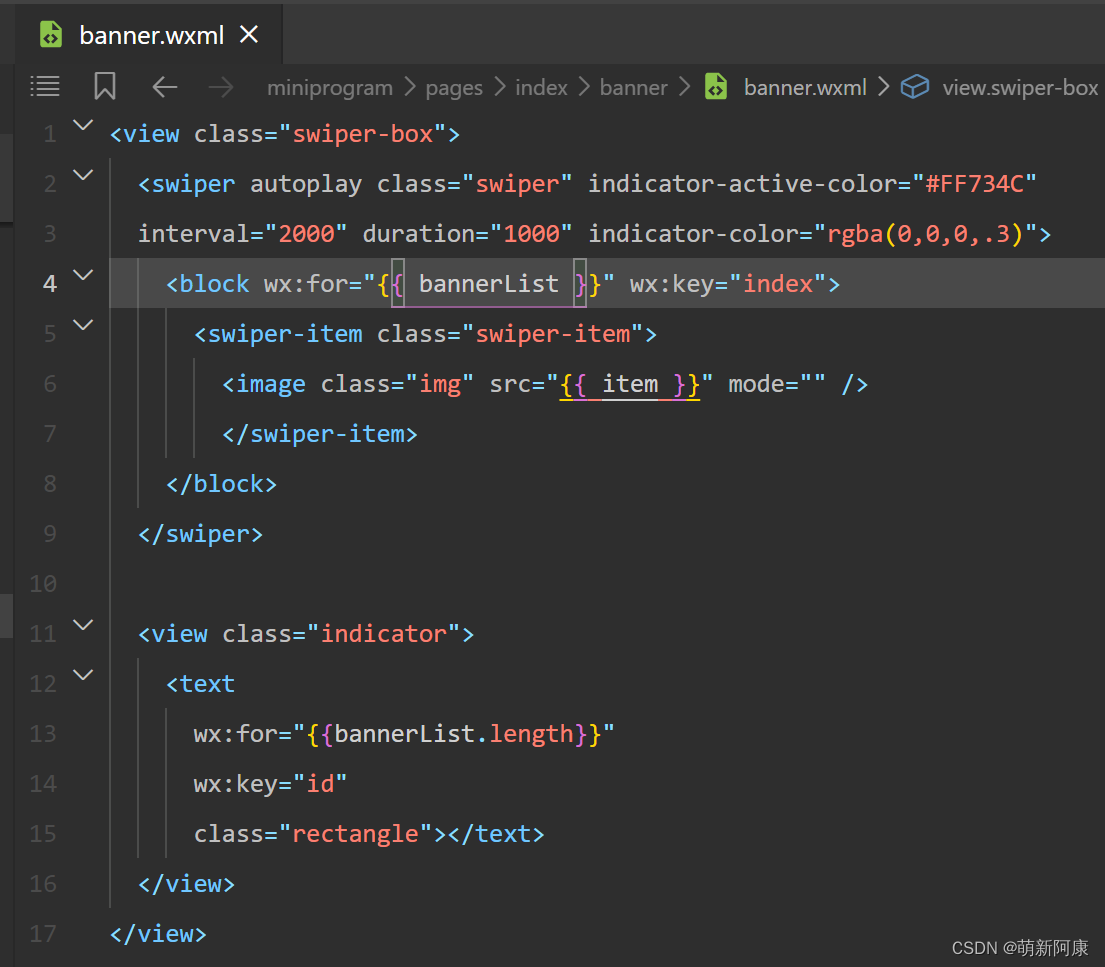Image resolution: width=1105 pixels, height=967 pixels.
Task: Click the file icon on banner.wxml tab
Action: click(51, 34)
